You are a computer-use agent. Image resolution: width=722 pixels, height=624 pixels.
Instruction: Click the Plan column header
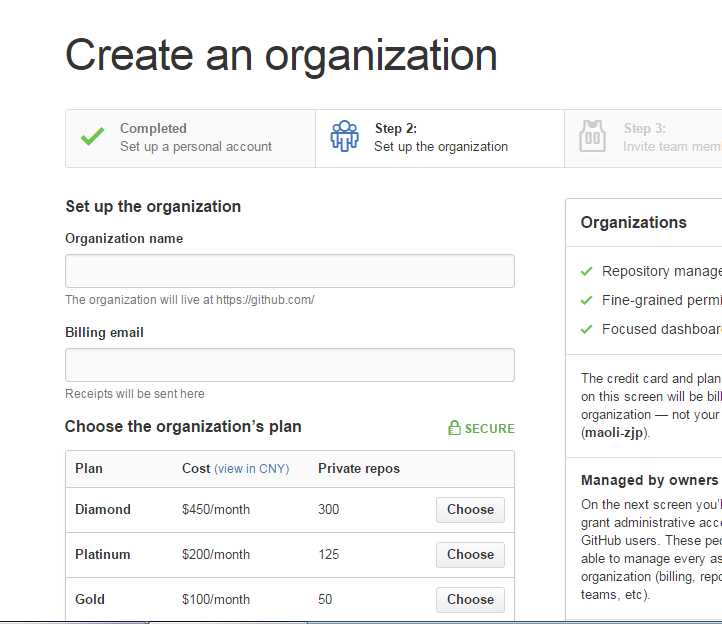(89, 468)
